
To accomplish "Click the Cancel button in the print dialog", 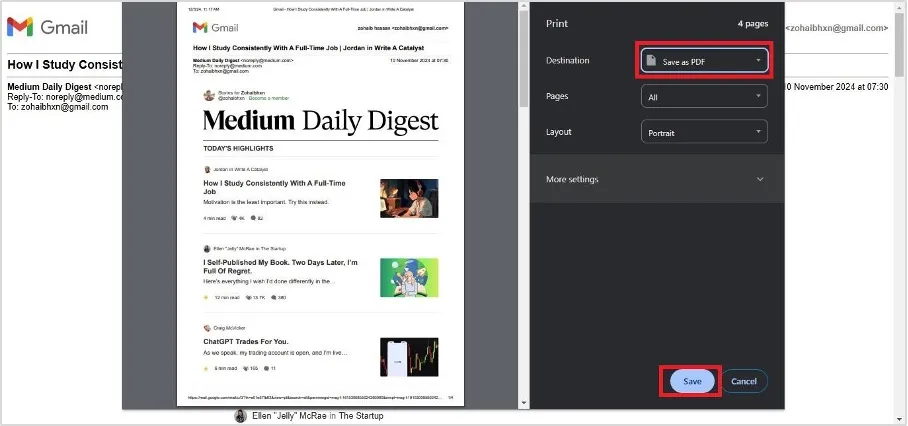I will tap(744, 381).
